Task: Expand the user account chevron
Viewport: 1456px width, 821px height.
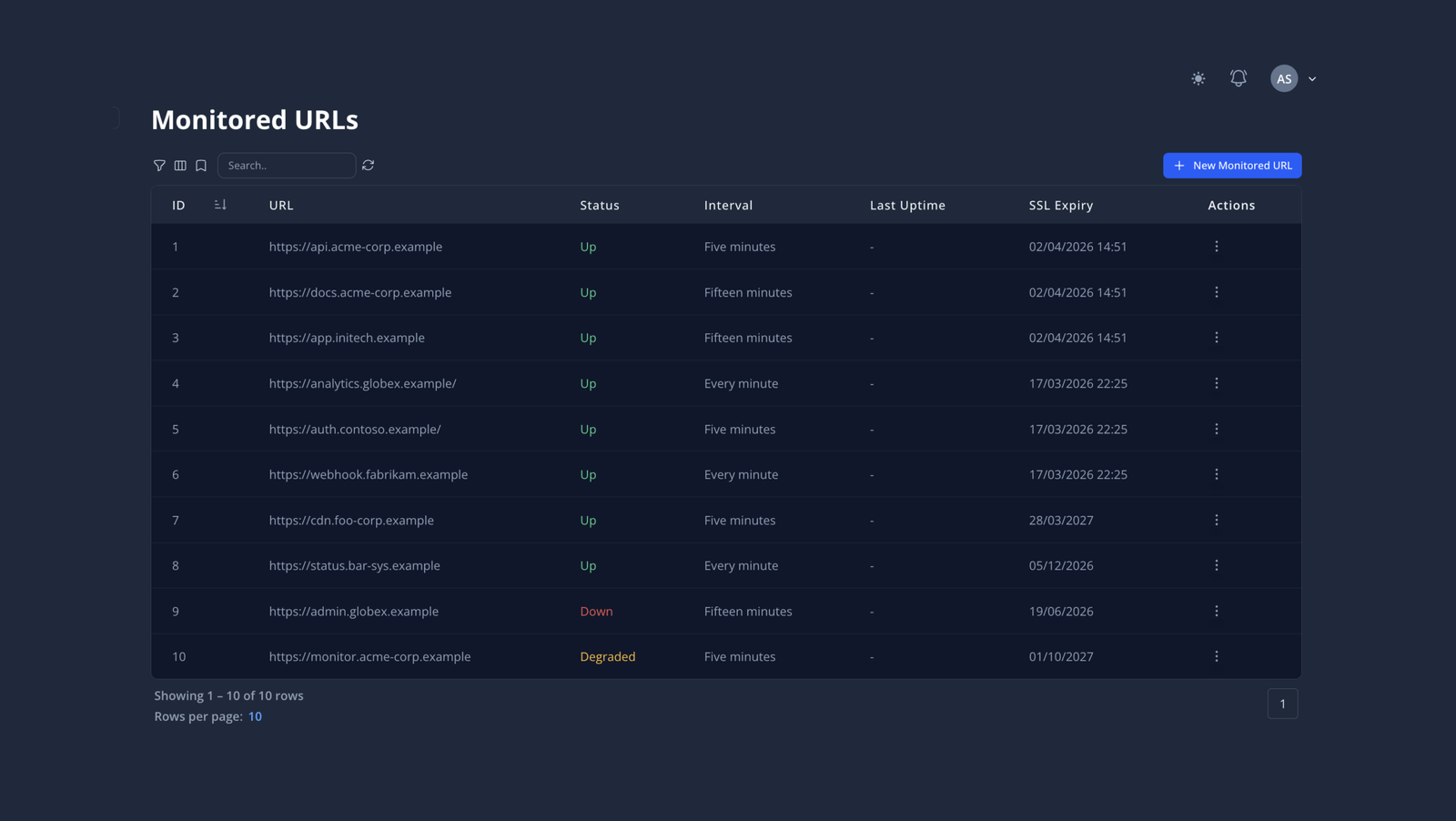Action: [x=1312, y=79]
